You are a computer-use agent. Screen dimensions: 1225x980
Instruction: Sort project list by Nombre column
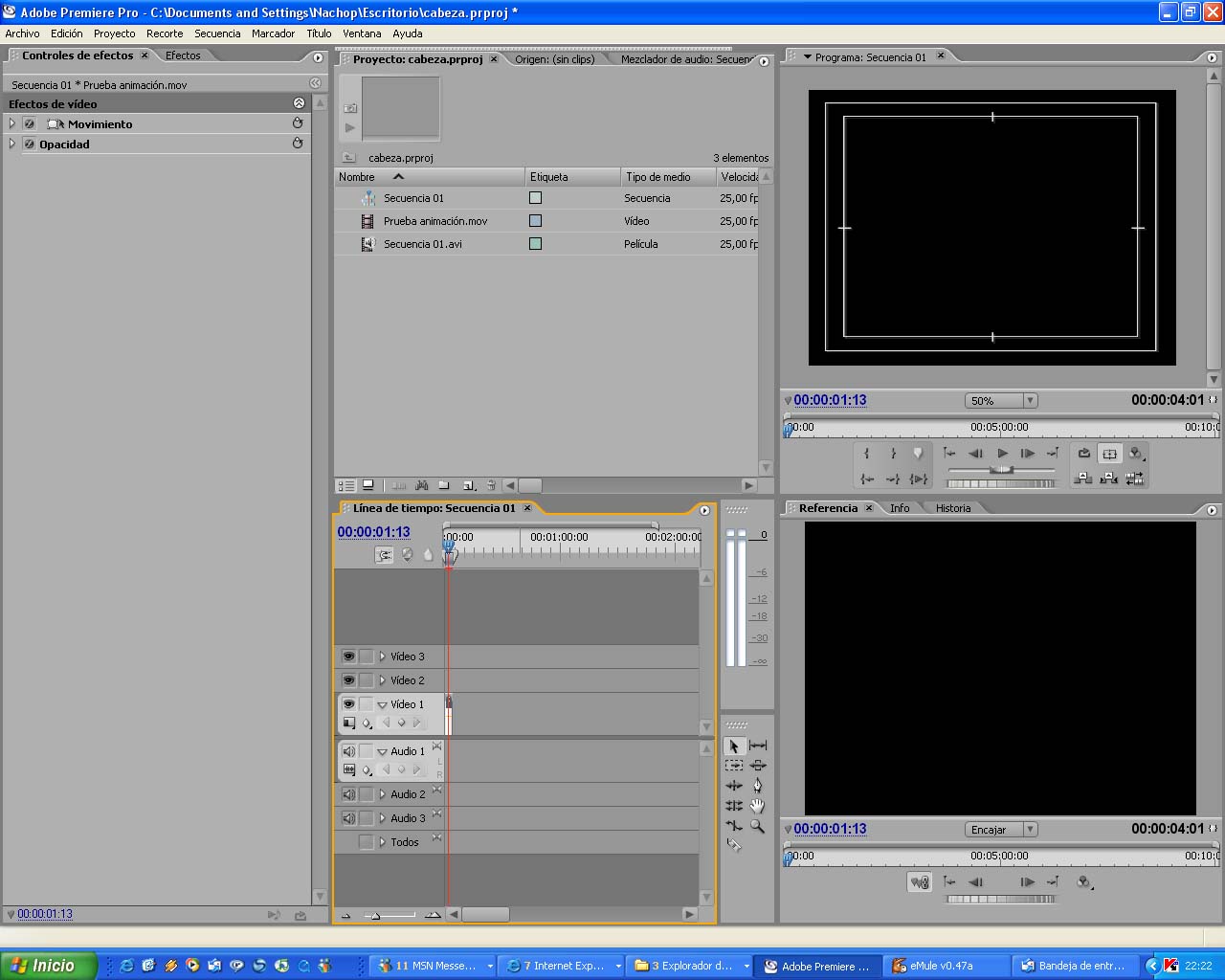[x=430, y=177]
